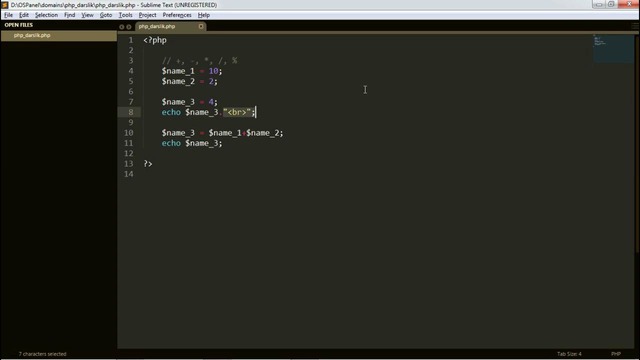Click $name_1 in the addition expression

[x=225, y=133]
